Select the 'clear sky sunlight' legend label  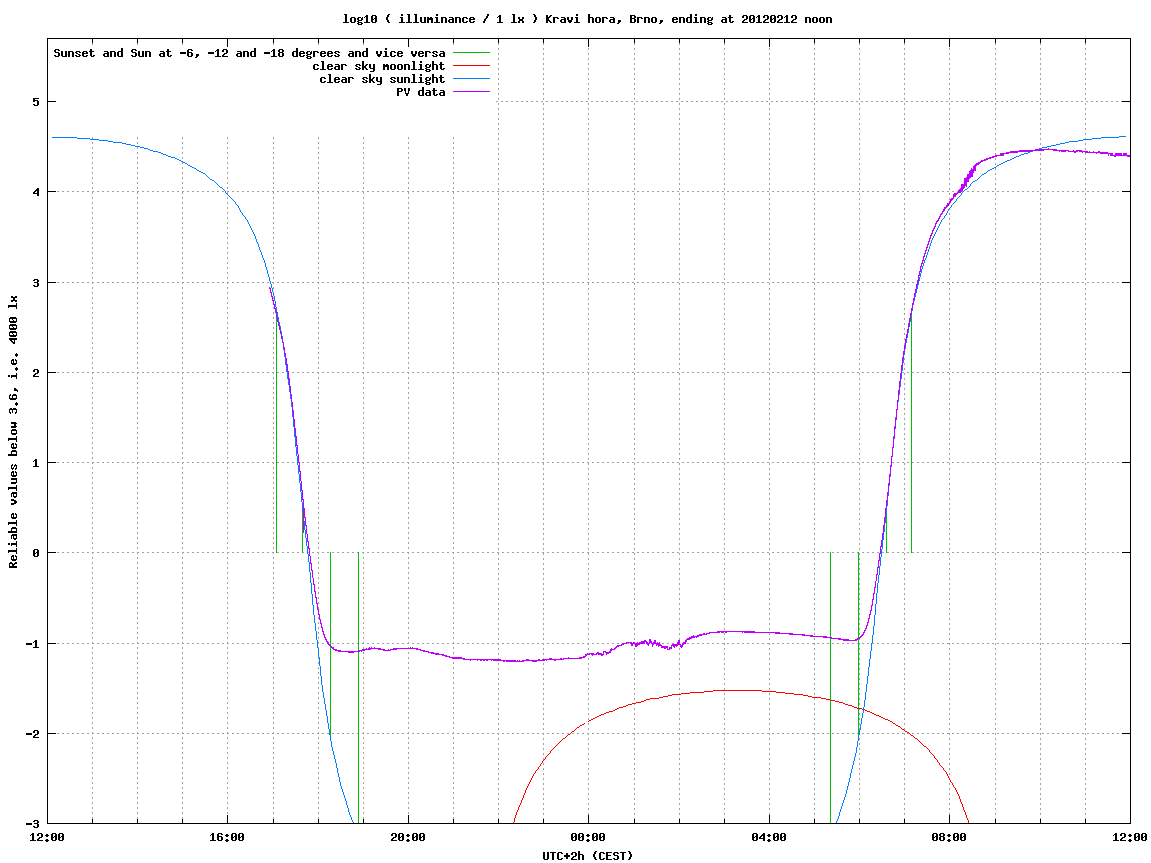pyautogui.click(x=382, y=79)
